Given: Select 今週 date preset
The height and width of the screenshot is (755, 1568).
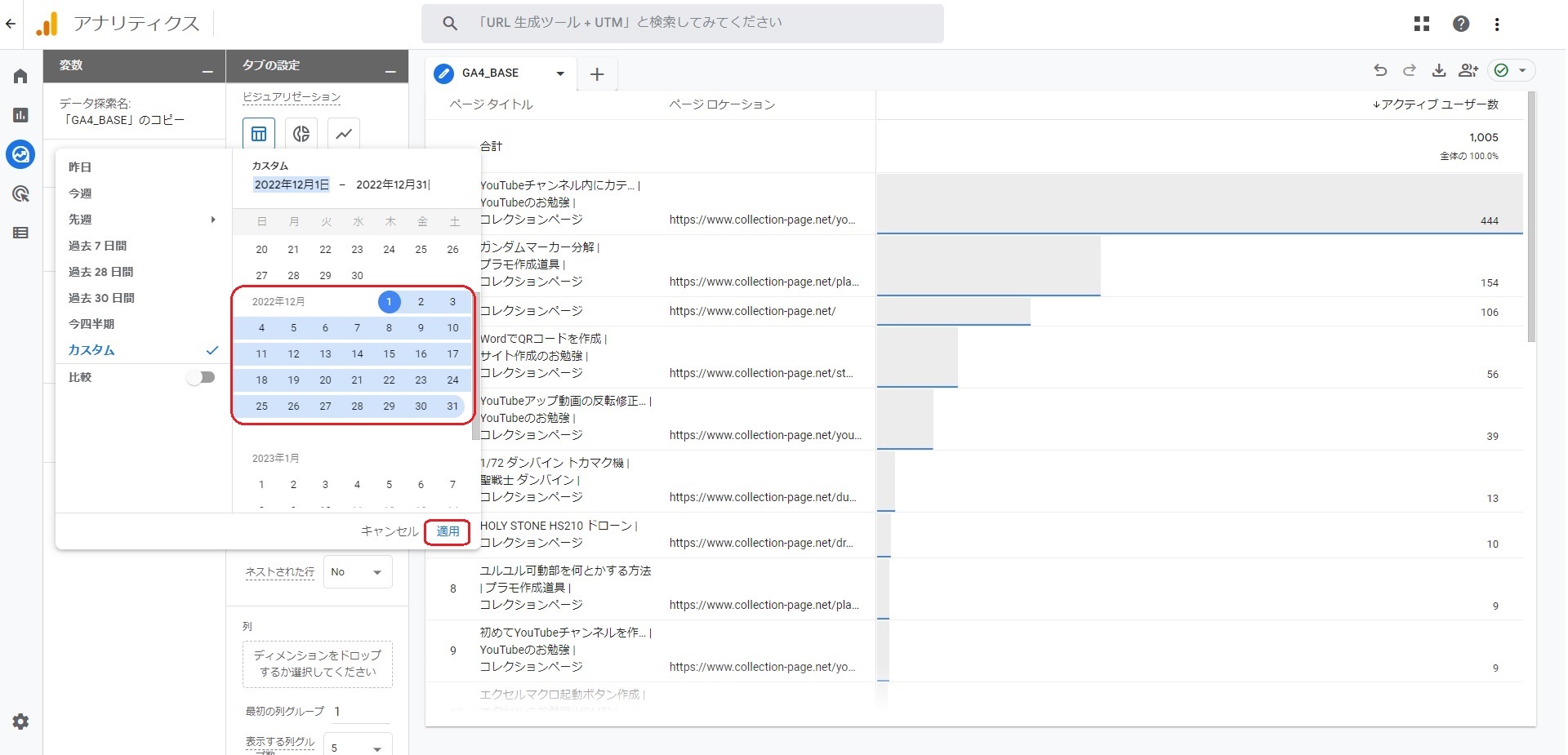Looking at the screenshot, I should coord(80,193).
